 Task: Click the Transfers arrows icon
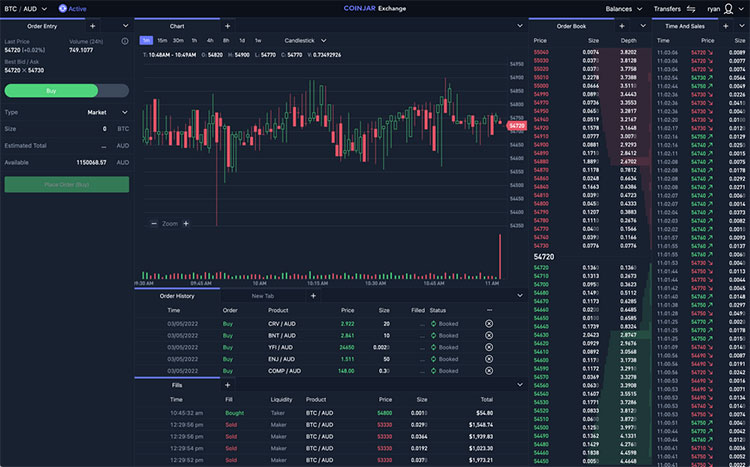pos(690,8)
